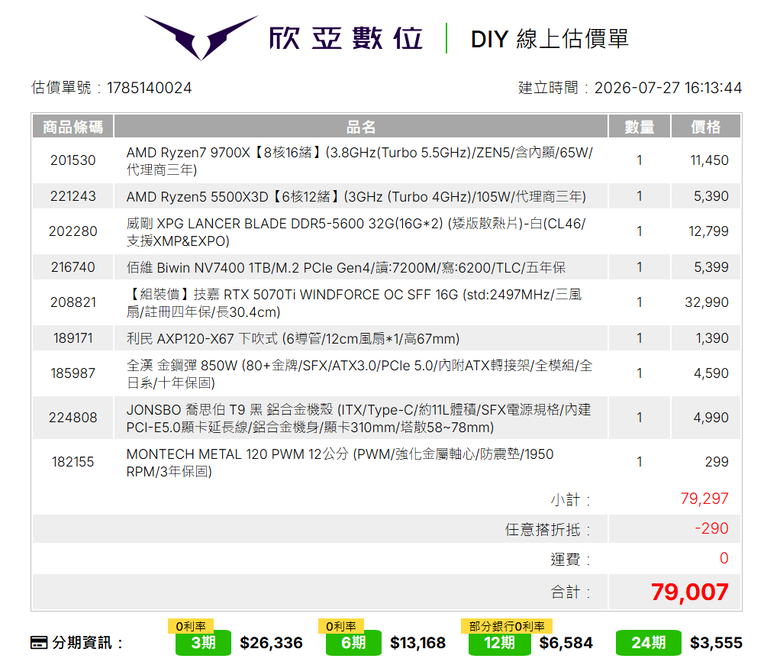Click the credit card icon beside 分期資訊
The image size is (780, 665).
coord(39,643)
